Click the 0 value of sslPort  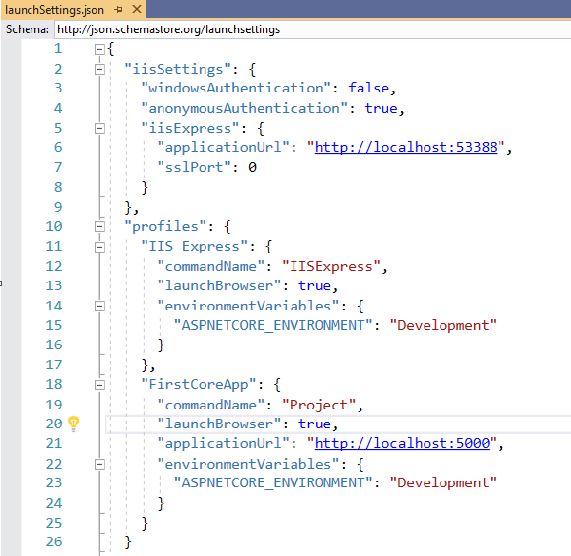click(x=252, y=167)
